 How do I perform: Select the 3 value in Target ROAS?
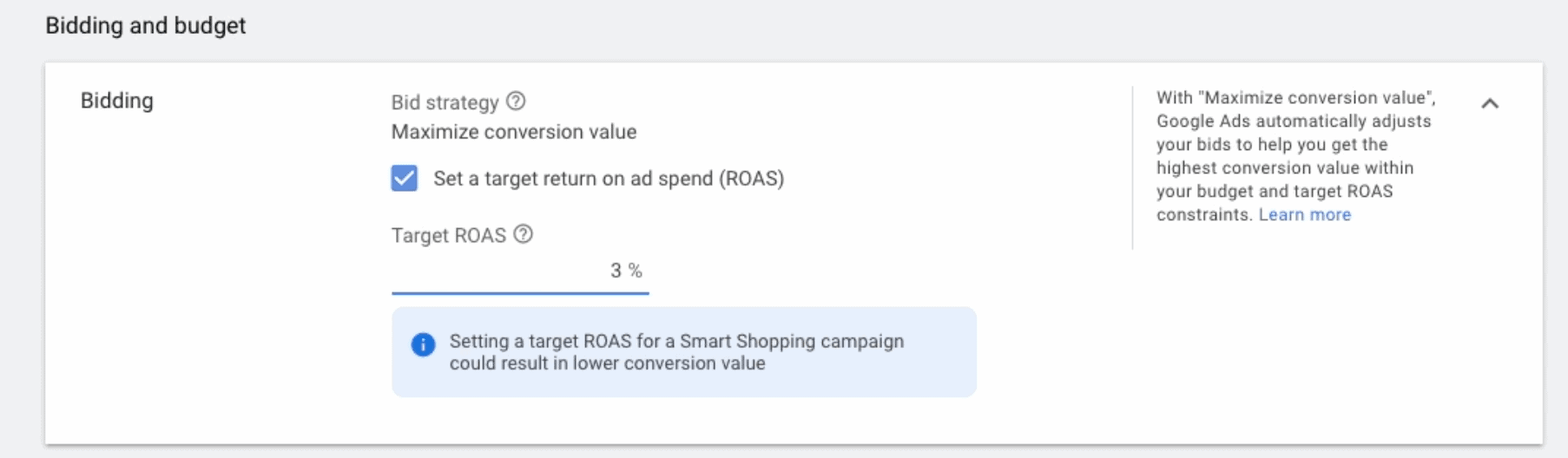pos(616,271)
